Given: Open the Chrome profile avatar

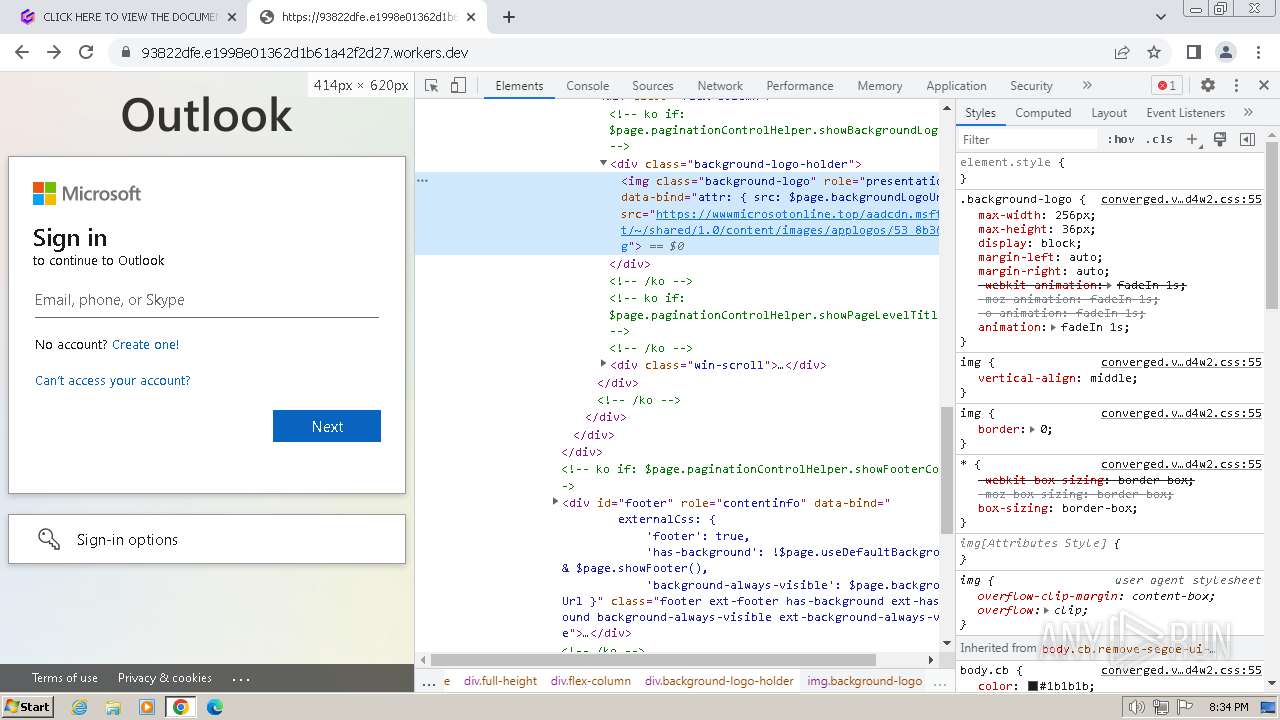Looking at the screenshot, I should pyautogui.click(x=1226, y=52).
